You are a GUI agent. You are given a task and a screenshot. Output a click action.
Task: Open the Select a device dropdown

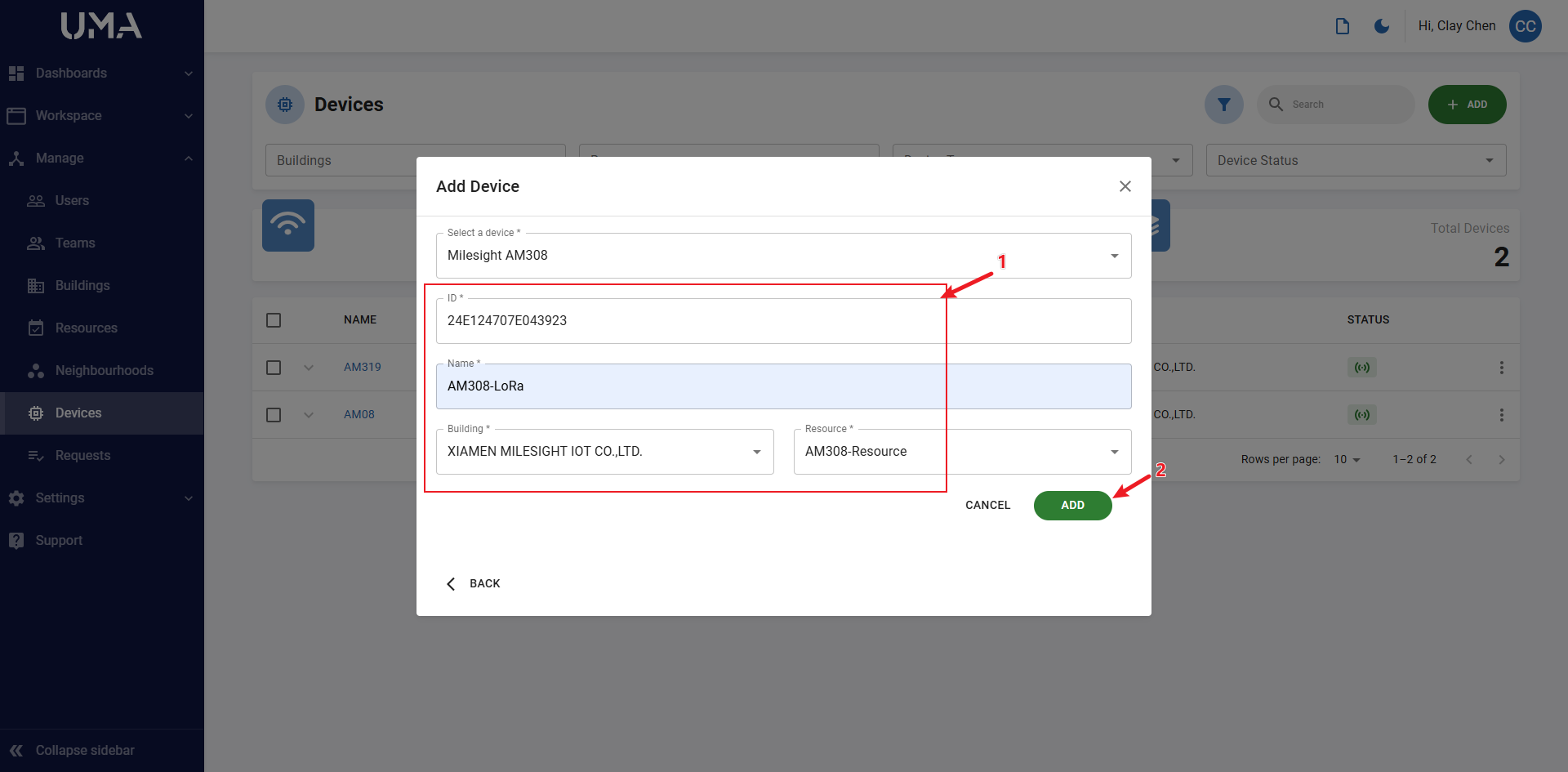pos(784,256)
